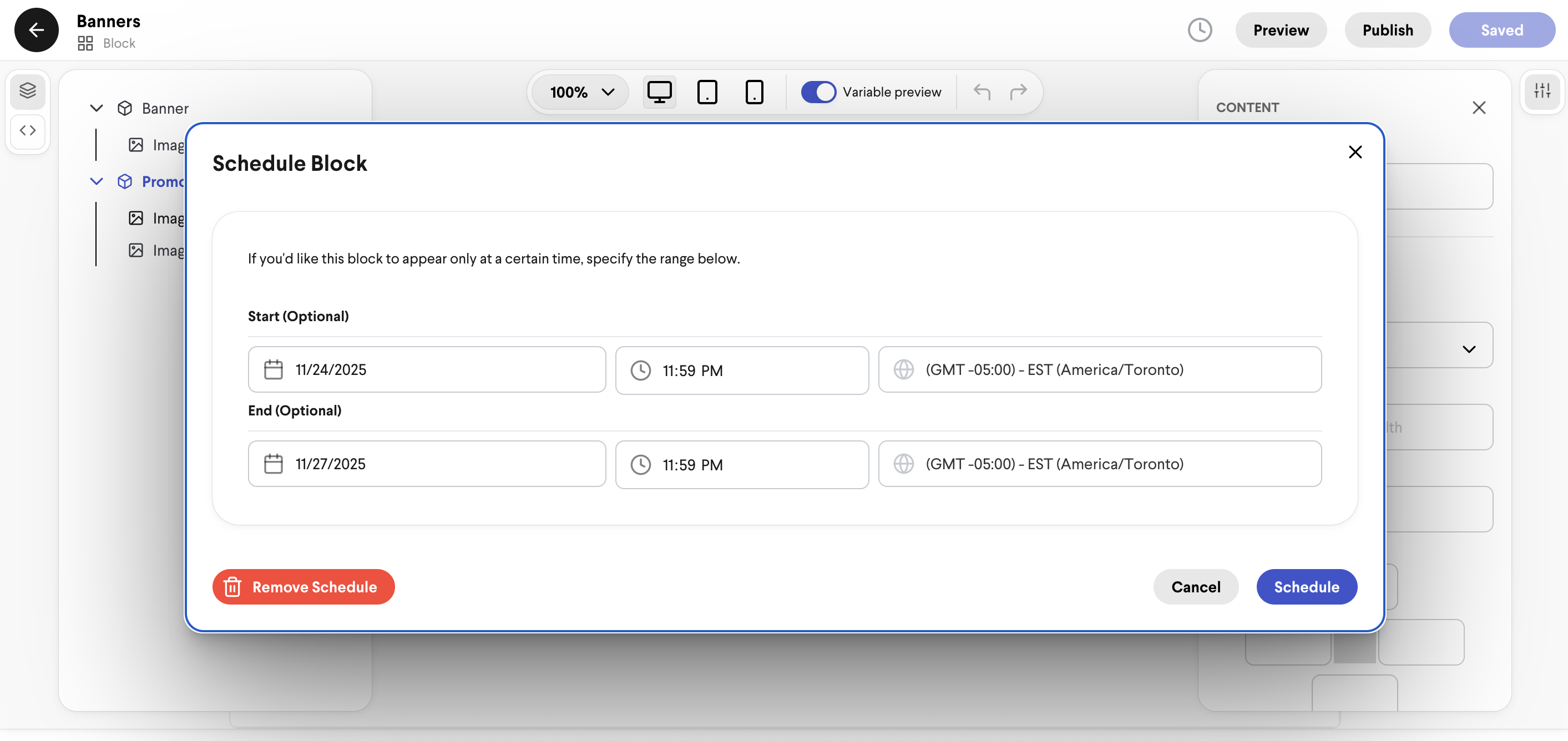Select the last image layer under Promo
The height and width of the screenshot is (741, 1568).
point(157,250)
